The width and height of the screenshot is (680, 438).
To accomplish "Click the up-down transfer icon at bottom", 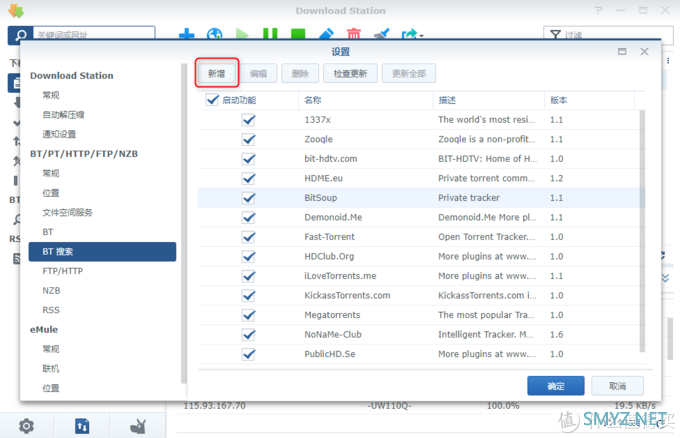I will click(x=82, y=426).
